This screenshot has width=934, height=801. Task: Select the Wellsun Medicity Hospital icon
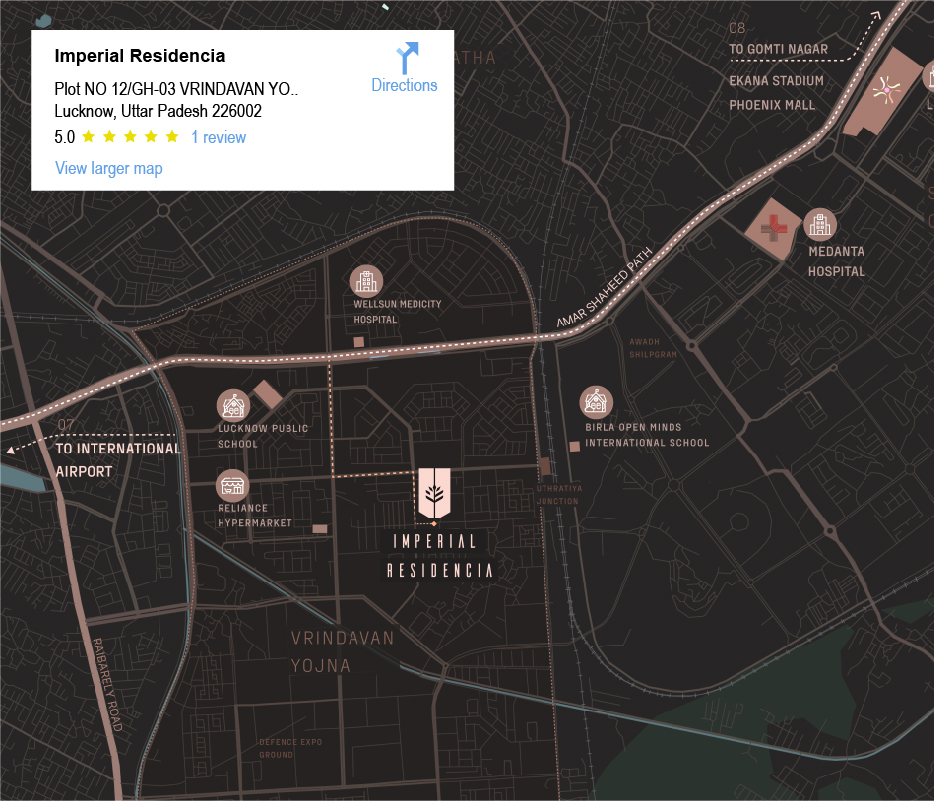(365, 280)
